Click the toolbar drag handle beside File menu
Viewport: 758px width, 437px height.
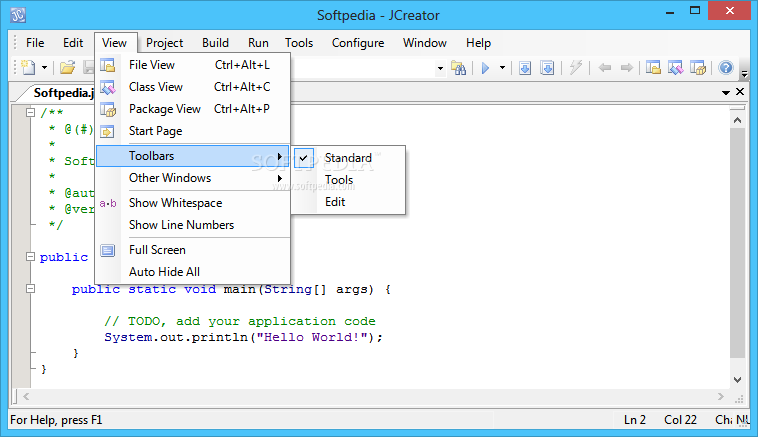[15, 43]
